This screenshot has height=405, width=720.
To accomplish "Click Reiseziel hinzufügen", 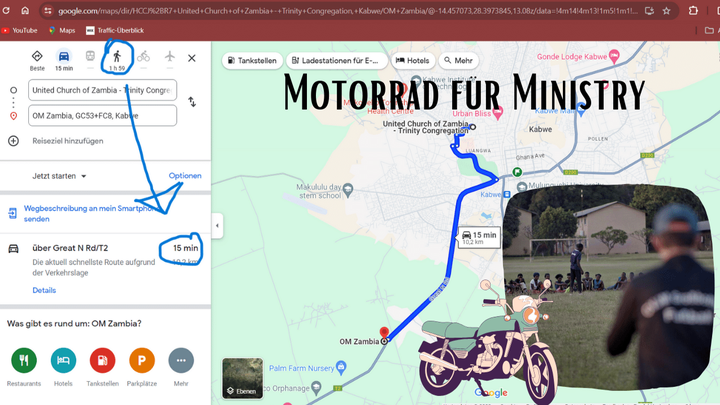I will click(x=68, y=141).
